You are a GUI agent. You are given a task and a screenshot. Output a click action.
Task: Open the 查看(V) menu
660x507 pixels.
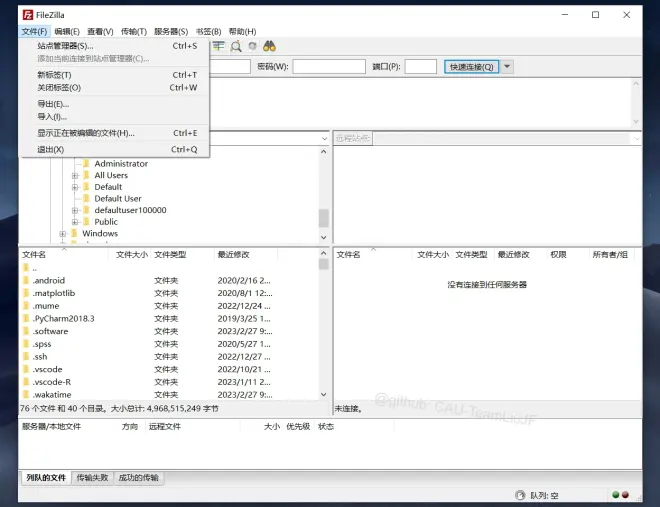[x=100, y=32]
